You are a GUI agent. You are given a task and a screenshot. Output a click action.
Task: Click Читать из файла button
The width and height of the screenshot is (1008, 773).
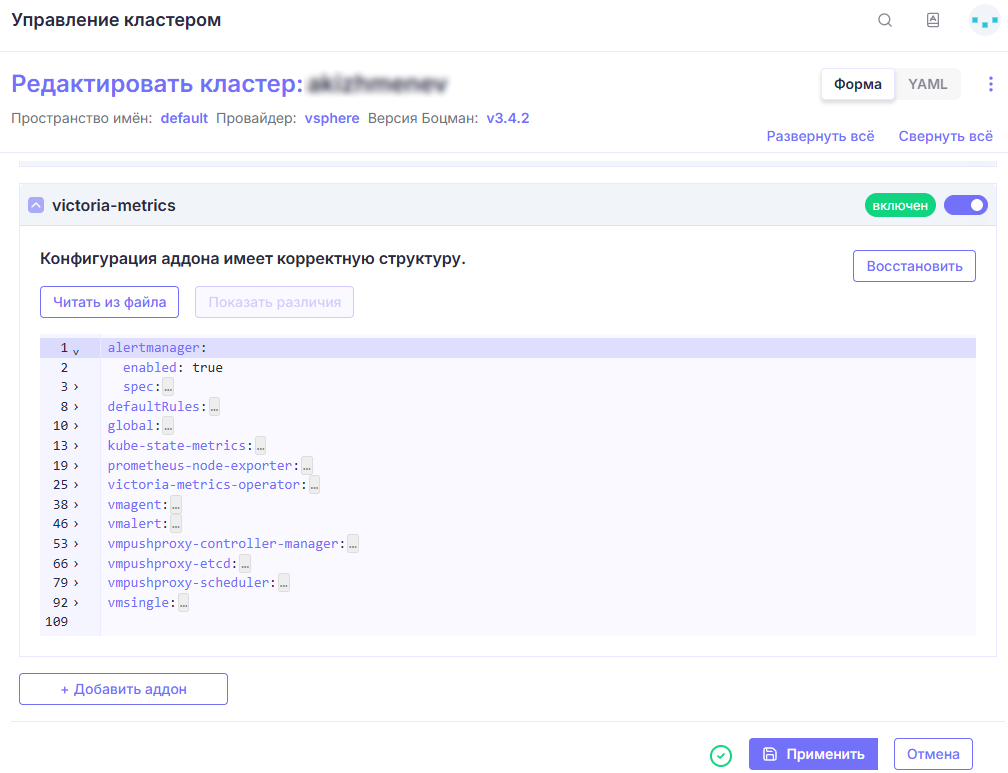[x=109, y=302]
